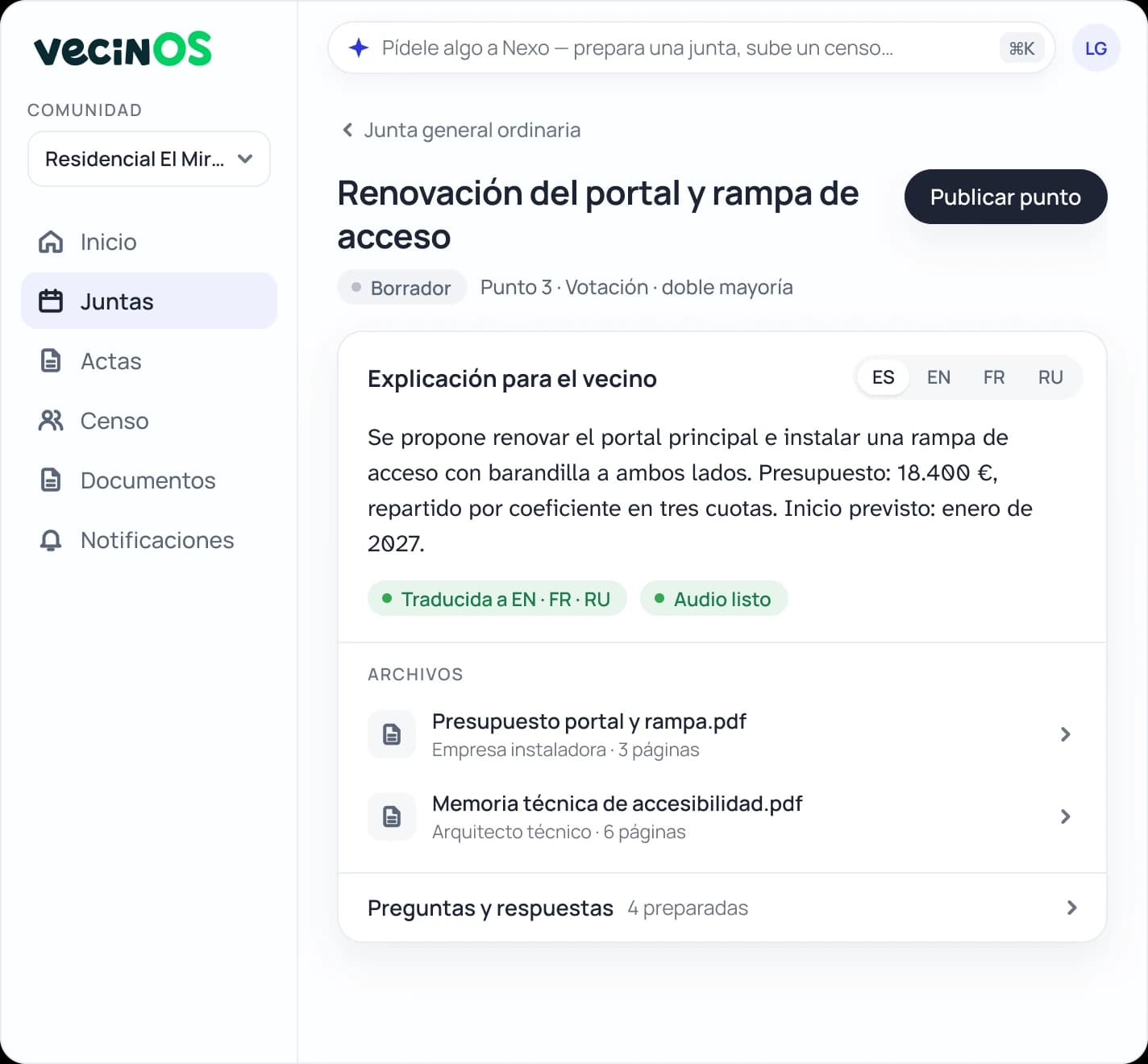
Task: Click the 'Explicación para el vecino' heading
Action: [x=512, y=379]
